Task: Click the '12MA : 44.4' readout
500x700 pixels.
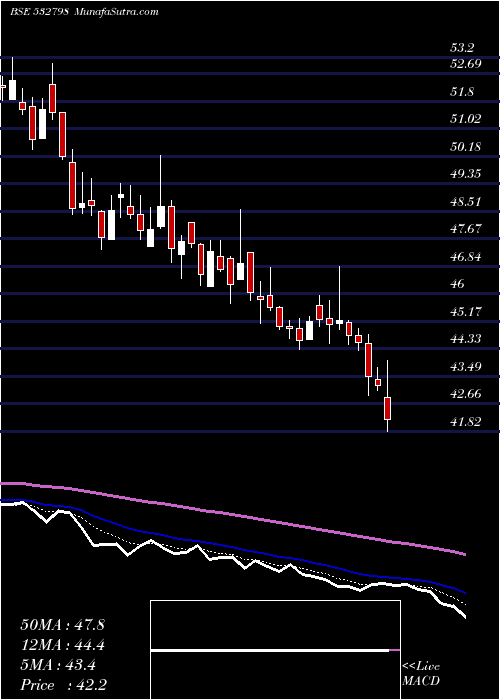Action: coord(62,645)
